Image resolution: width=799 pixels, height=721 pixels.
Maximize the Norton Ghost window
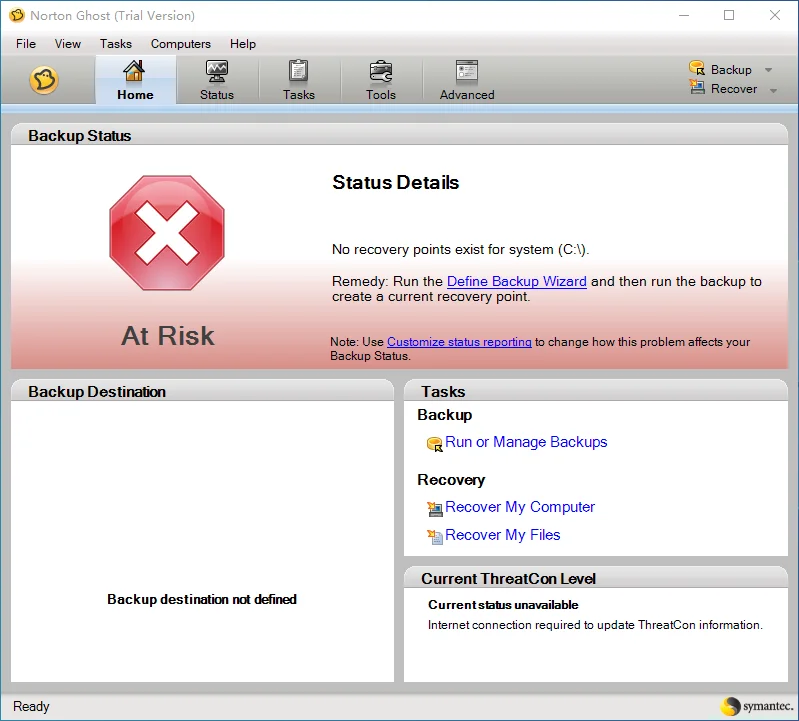coord(729,15)
